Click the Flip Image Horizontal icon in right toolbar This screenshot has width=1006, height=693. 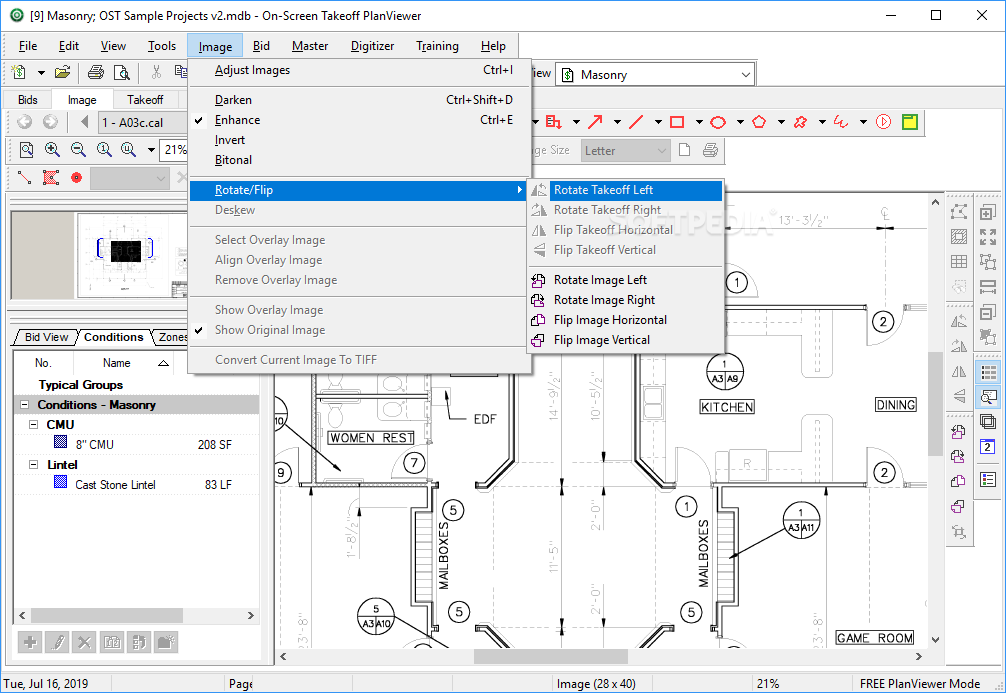point(959,481)
